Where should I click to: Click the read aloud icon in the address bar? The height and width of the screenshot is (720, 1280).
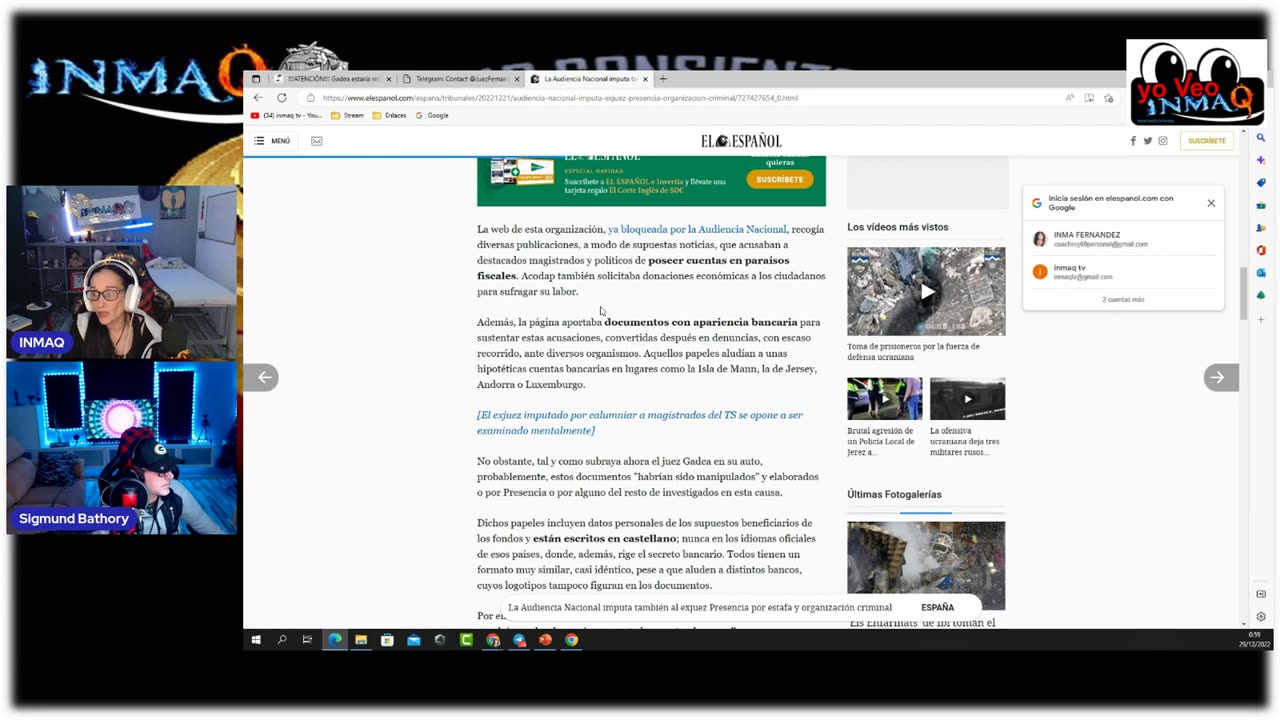(1070, 98)
